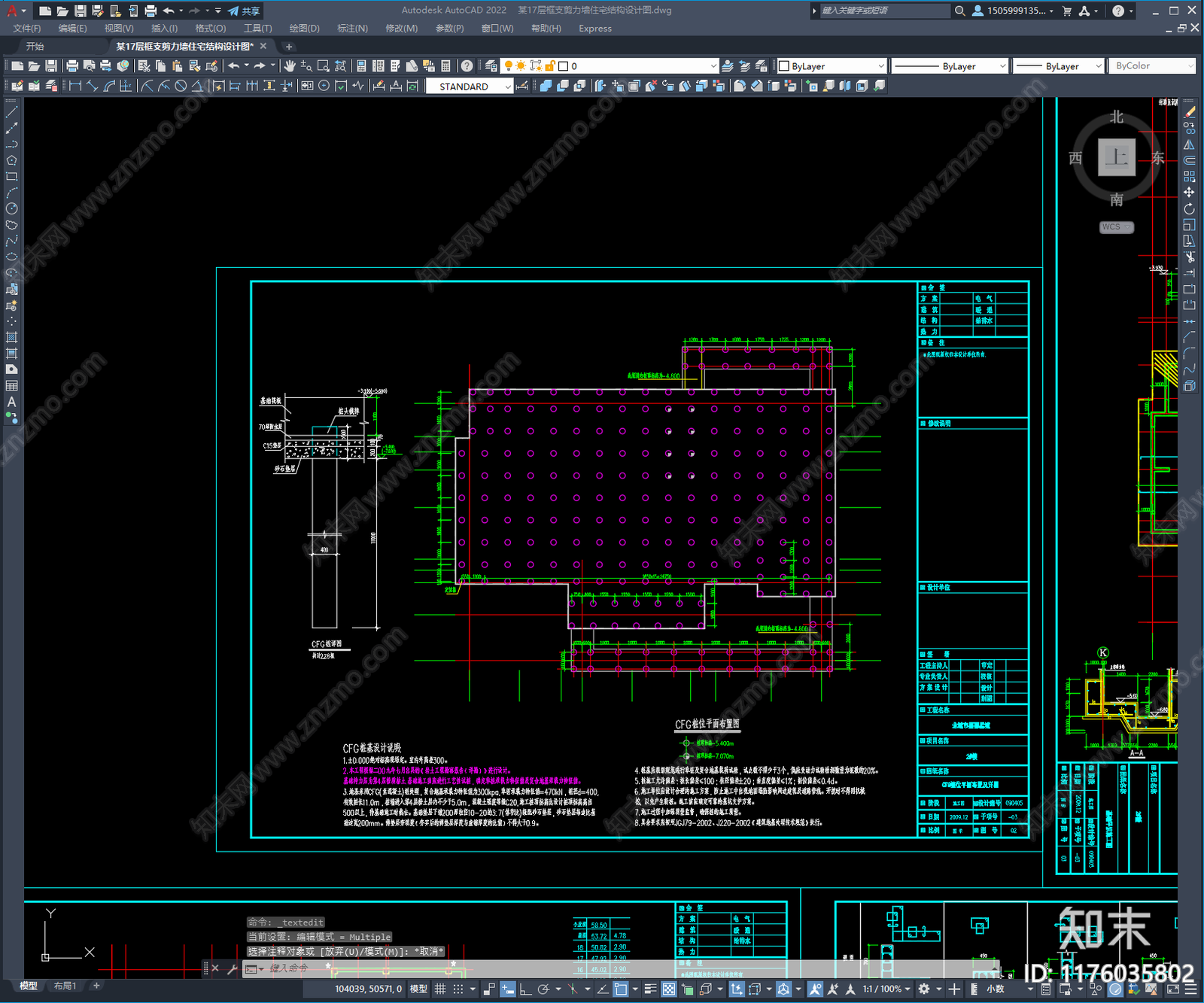
Task: Select the Multiline Text tool
Action: tap(11, 402)
